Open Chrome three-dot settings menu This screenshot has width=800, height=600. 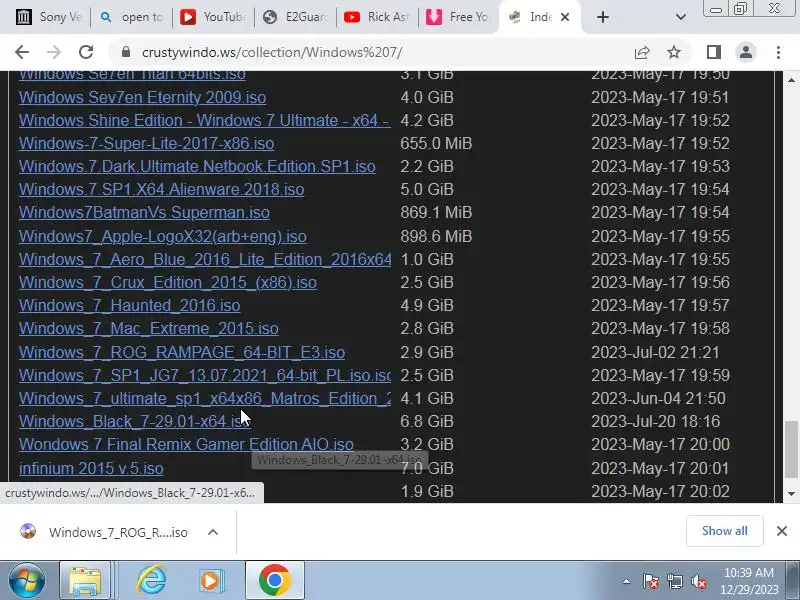pos(778,52)
